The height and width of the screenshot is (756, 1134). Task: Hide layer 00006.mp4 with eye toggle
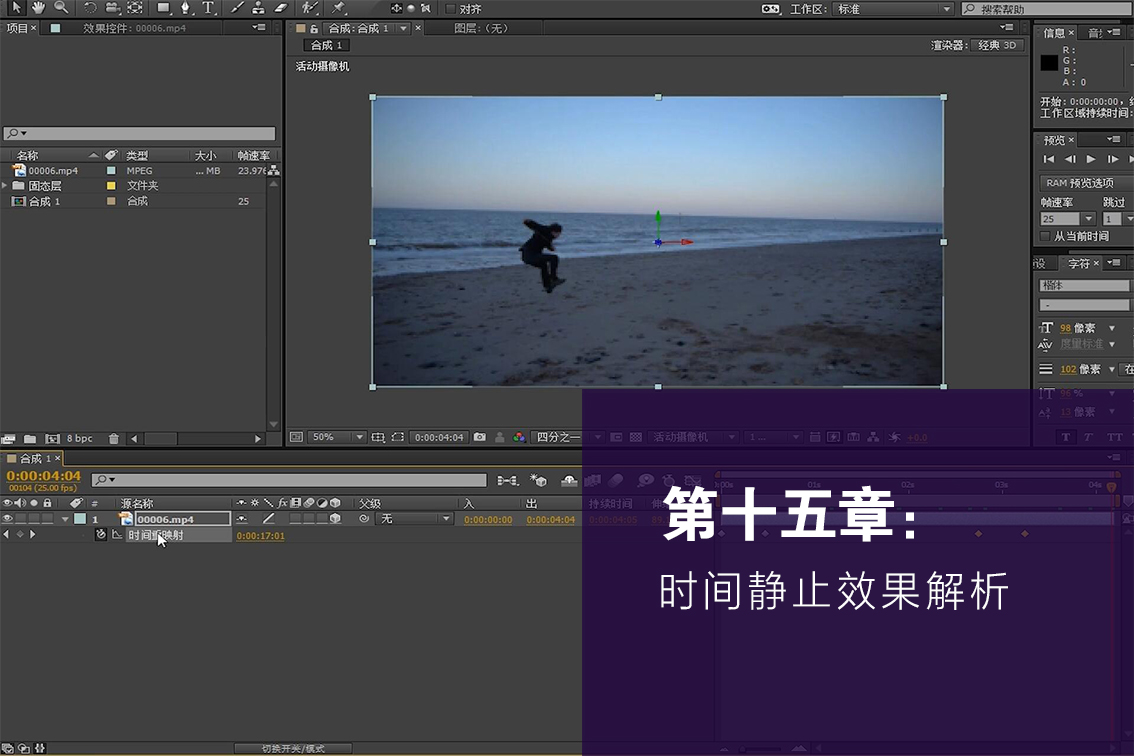[7, 519]
